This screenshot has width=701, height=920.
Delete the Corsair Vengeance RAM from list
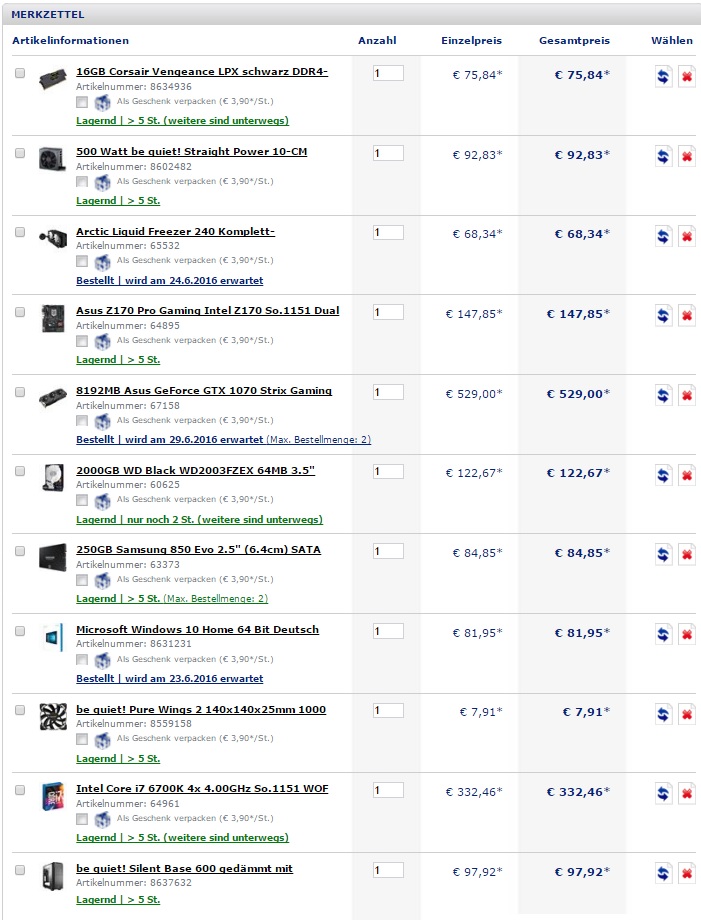[687, 77]
